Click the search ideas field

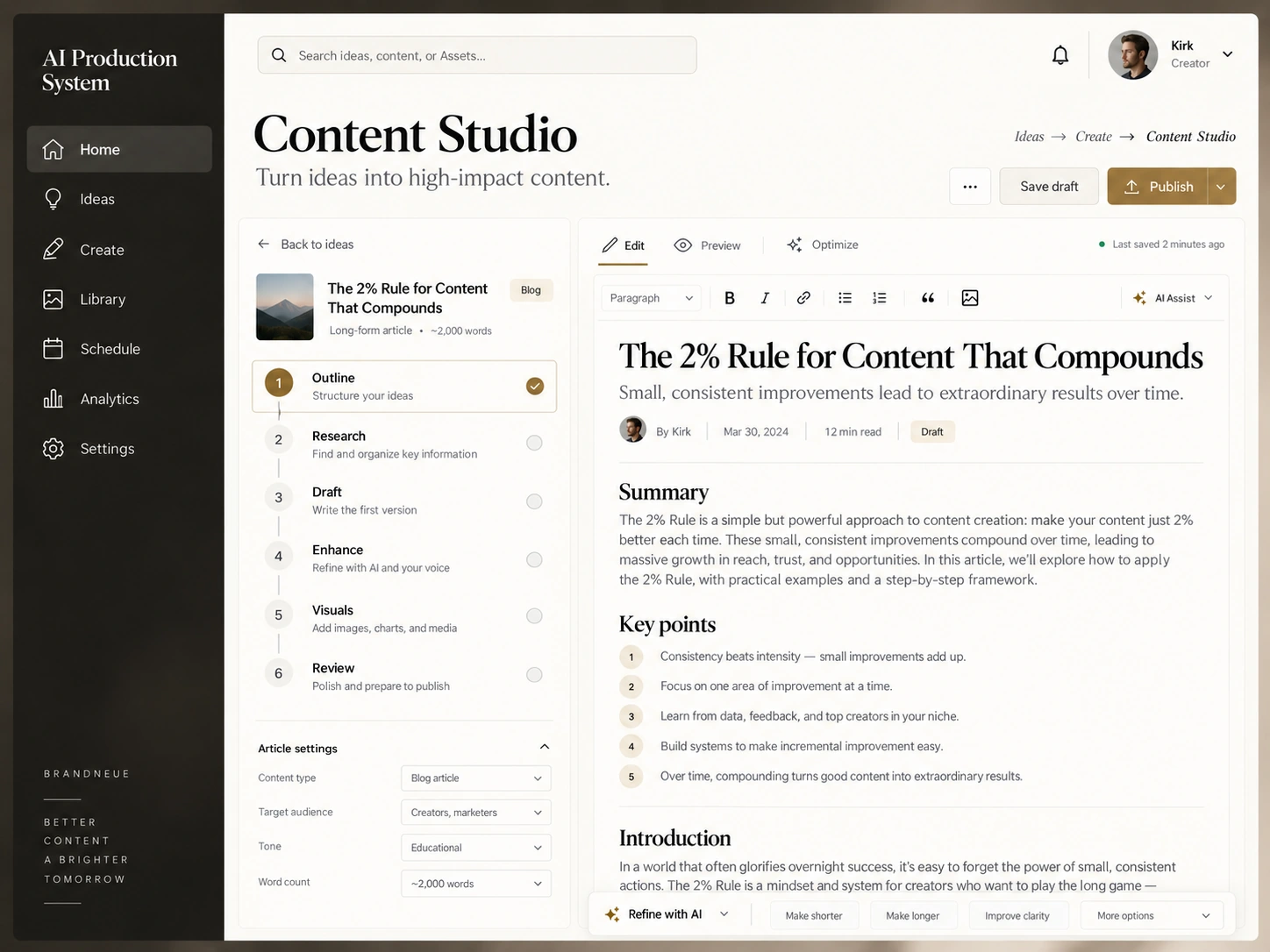pos(477,55)
